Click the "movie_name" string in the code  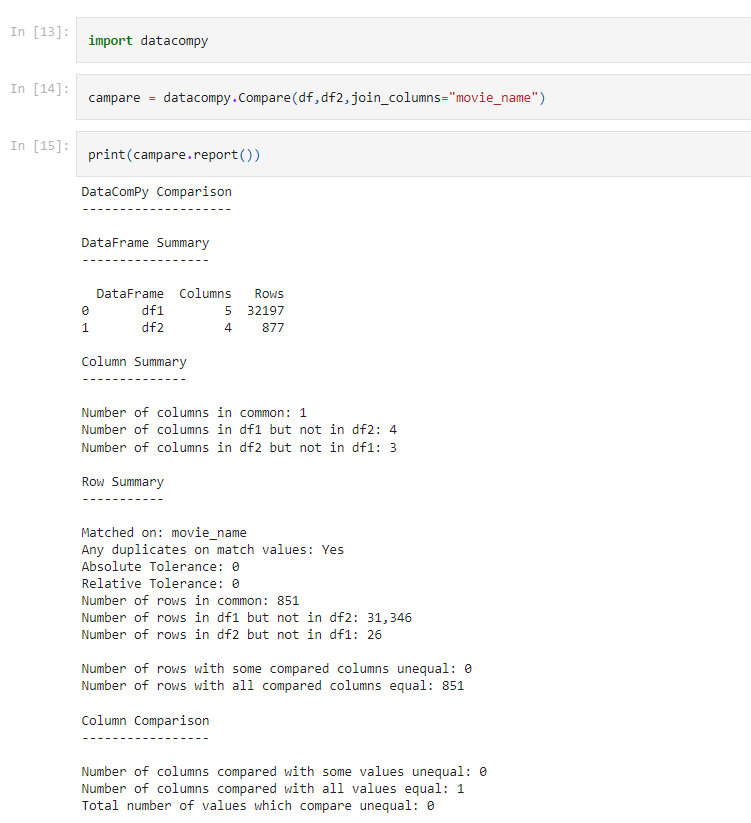tap(493, 98)
